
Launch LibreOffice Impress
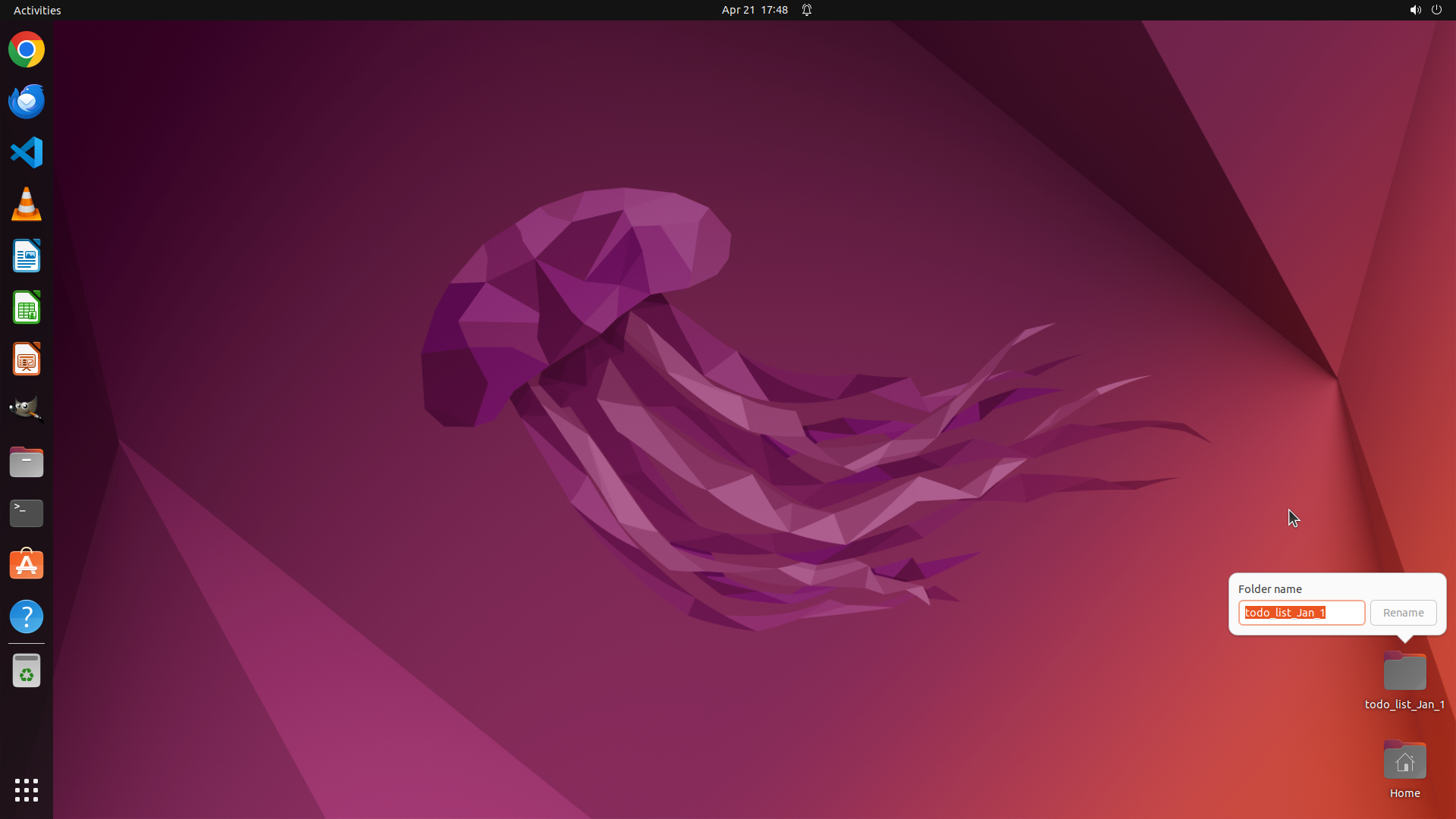tap(27, 359)
